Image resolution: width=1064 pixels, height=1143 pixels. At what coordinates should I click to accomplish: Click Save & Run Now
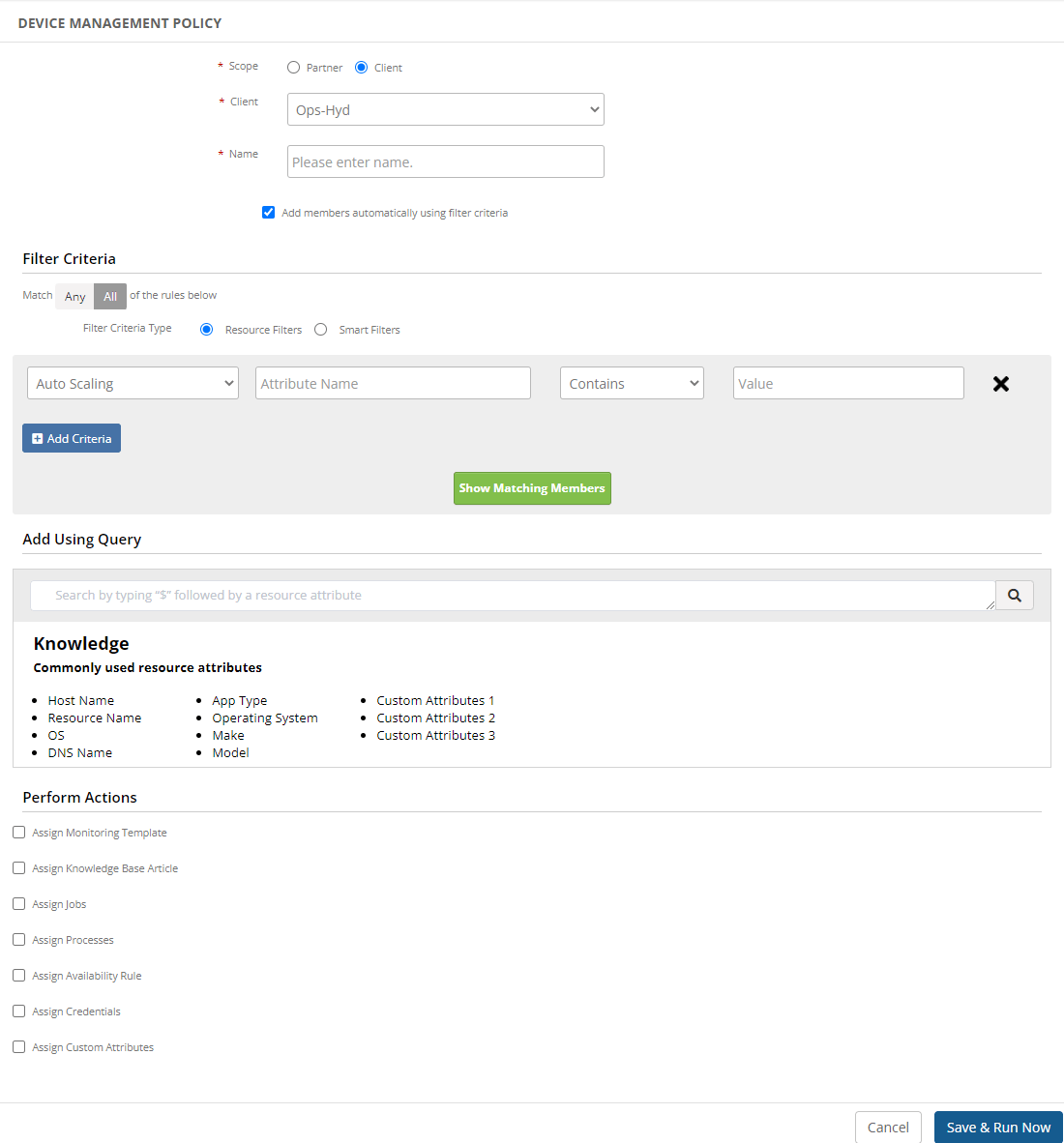998,1127
